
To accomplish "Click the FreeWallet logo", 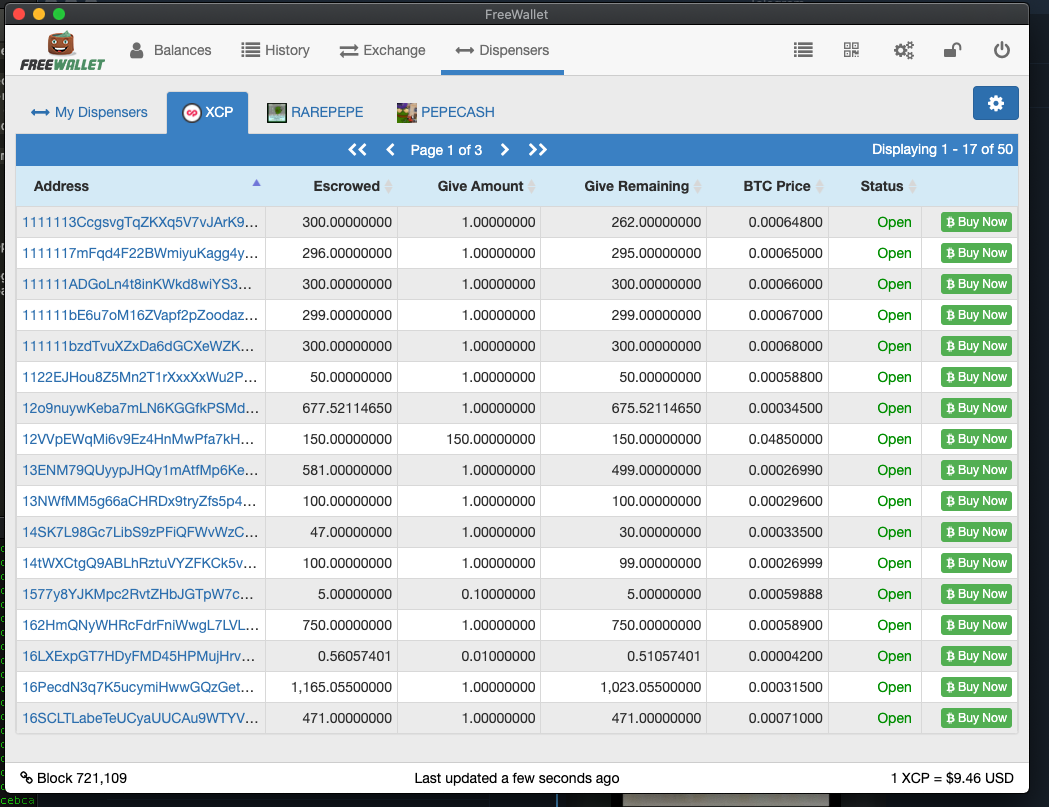I will [62, 51].
